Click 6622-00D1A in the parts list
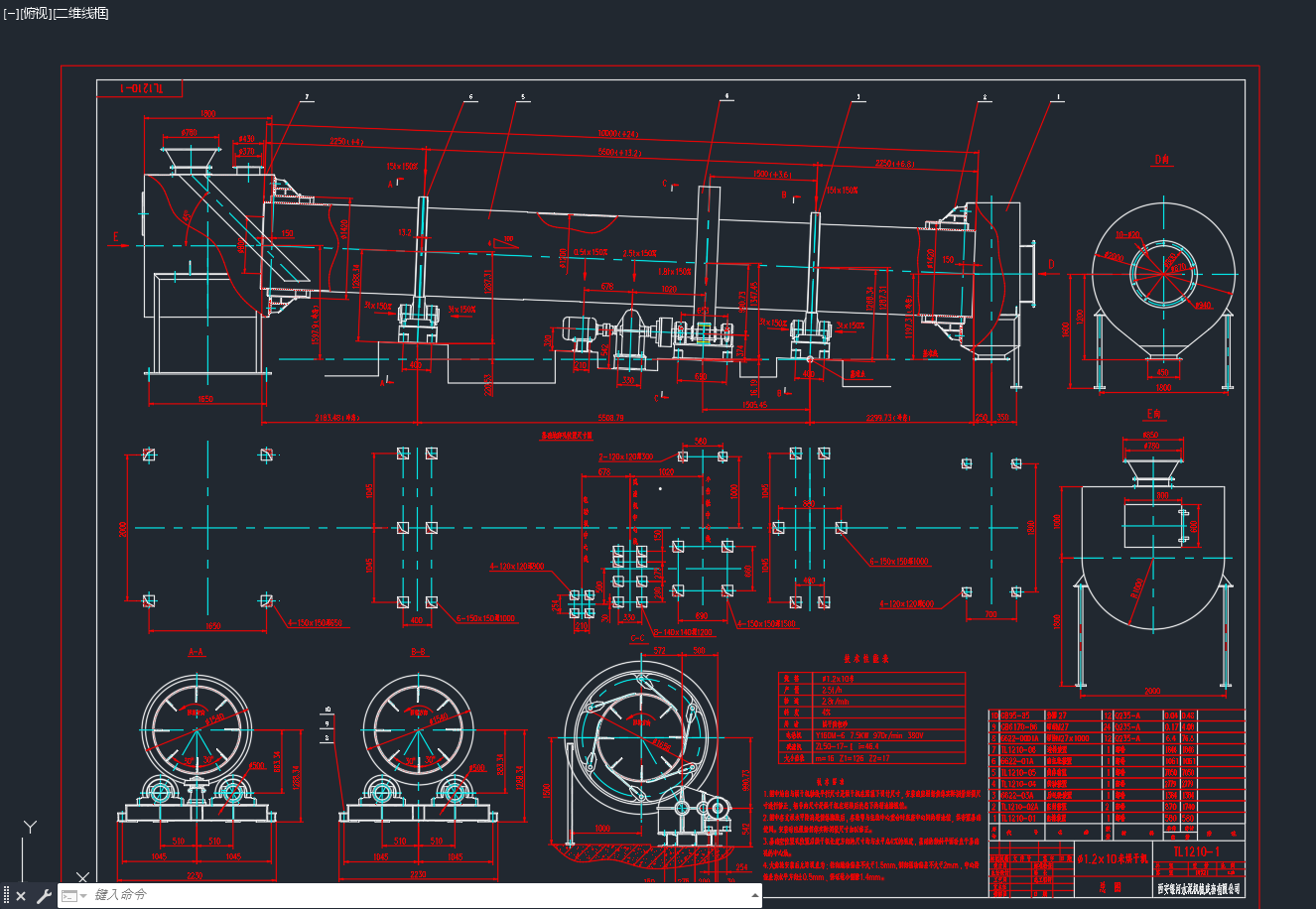 pyautogui.click(x=1019, y=738)
